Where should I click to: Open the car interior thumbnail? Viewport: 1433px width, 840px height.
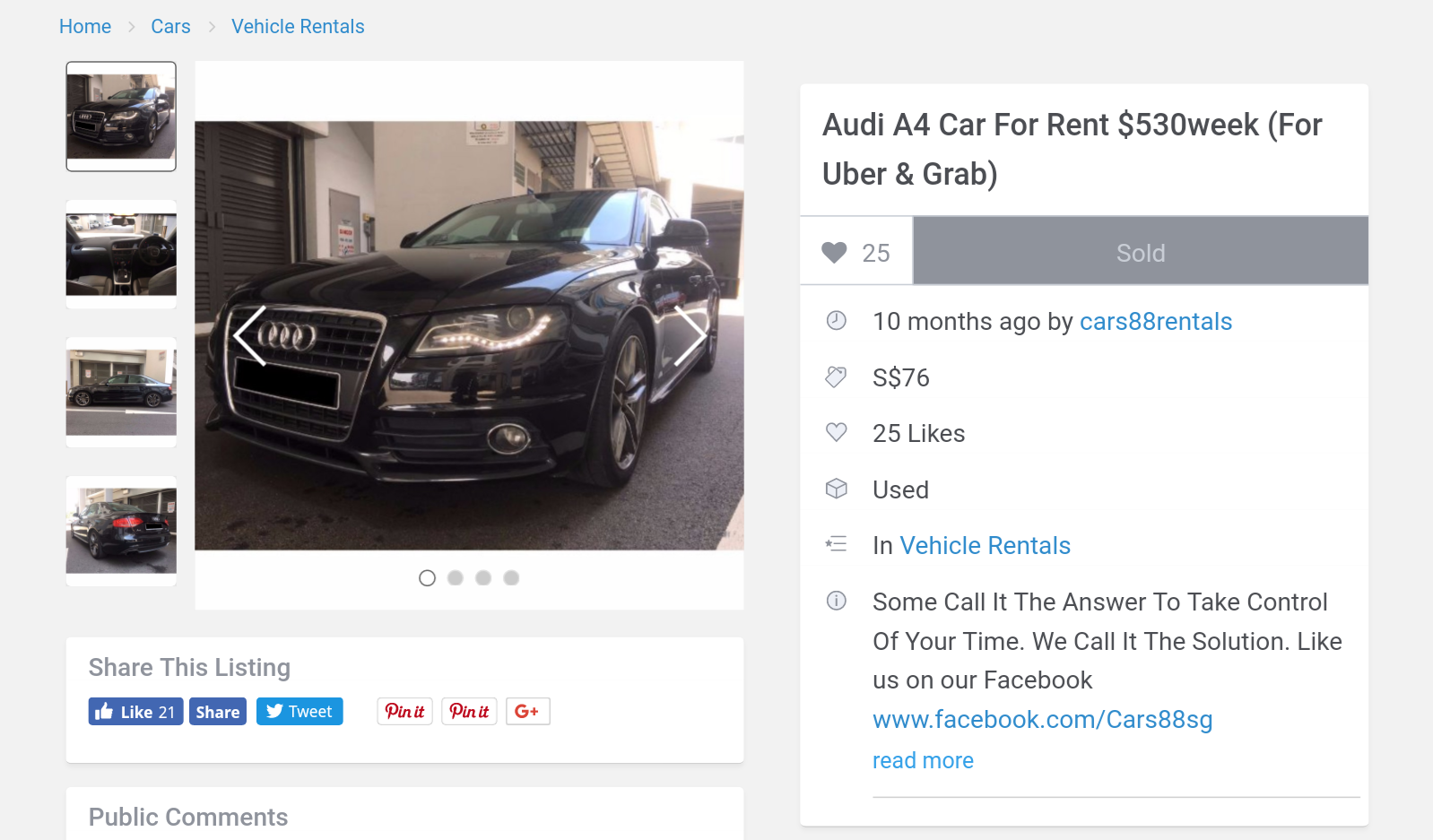[x=121, y=255]
